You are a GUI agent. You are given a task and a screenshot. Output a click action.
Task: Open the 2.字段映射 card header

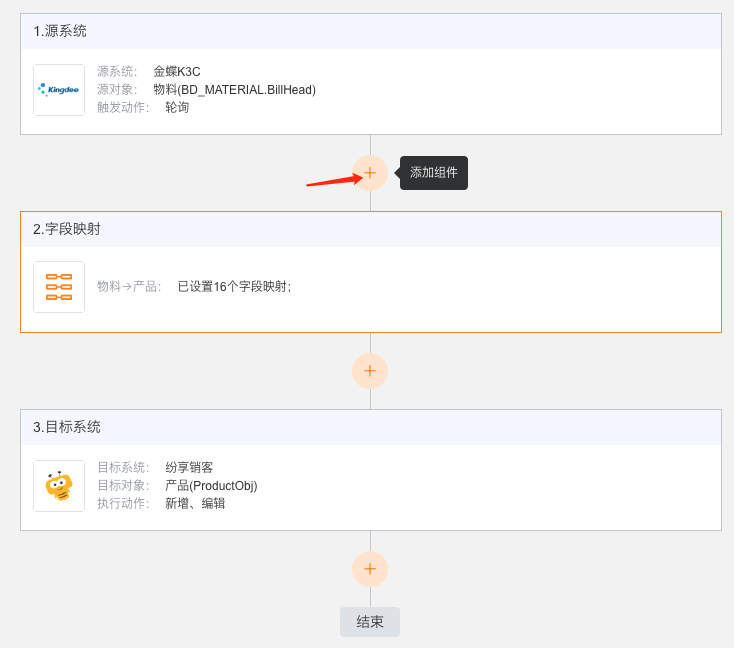pyautogui.click(x=371, y=229)
